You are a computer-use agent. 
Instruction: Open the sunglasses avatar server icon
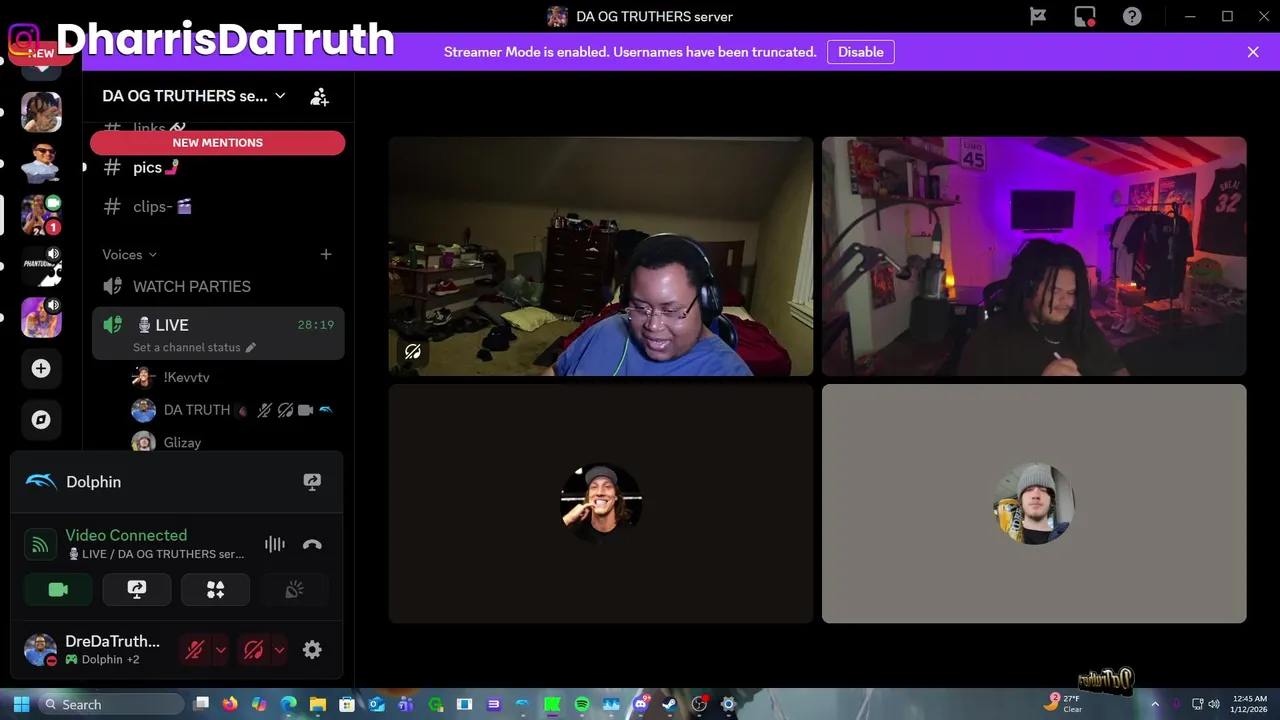[x=41, y=163]
